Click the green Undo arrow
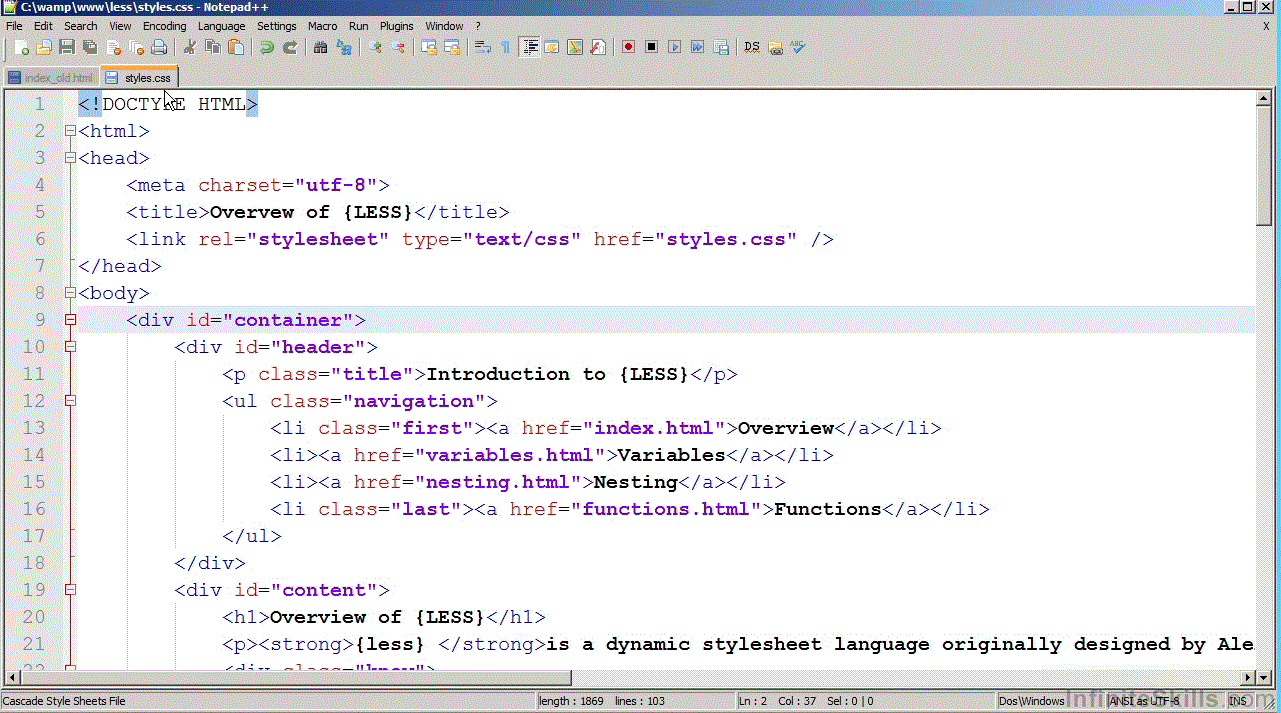The image size is (1281, 713). coord(267,47)
